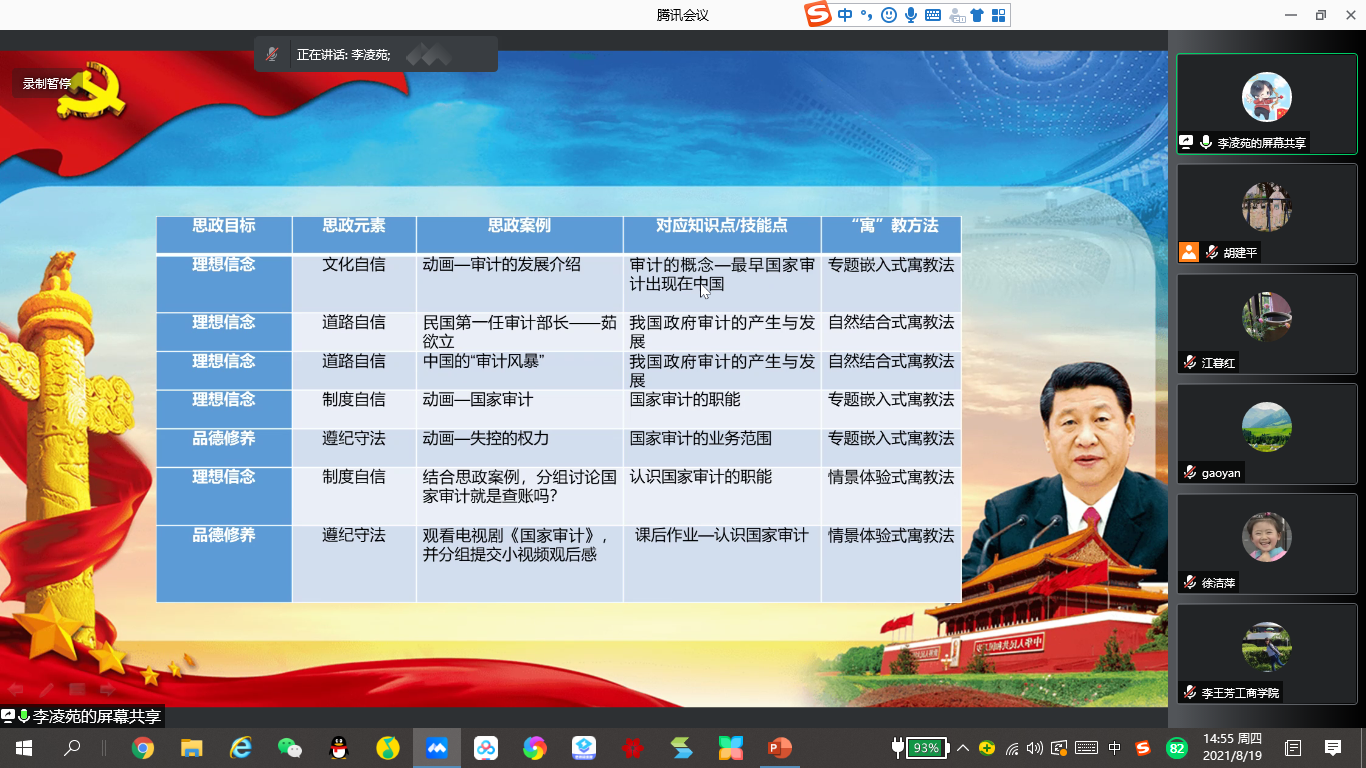The image size is (1366, 768).
Task: Open the Sogou skin shirt icon
Action: (x=976, y=15)
